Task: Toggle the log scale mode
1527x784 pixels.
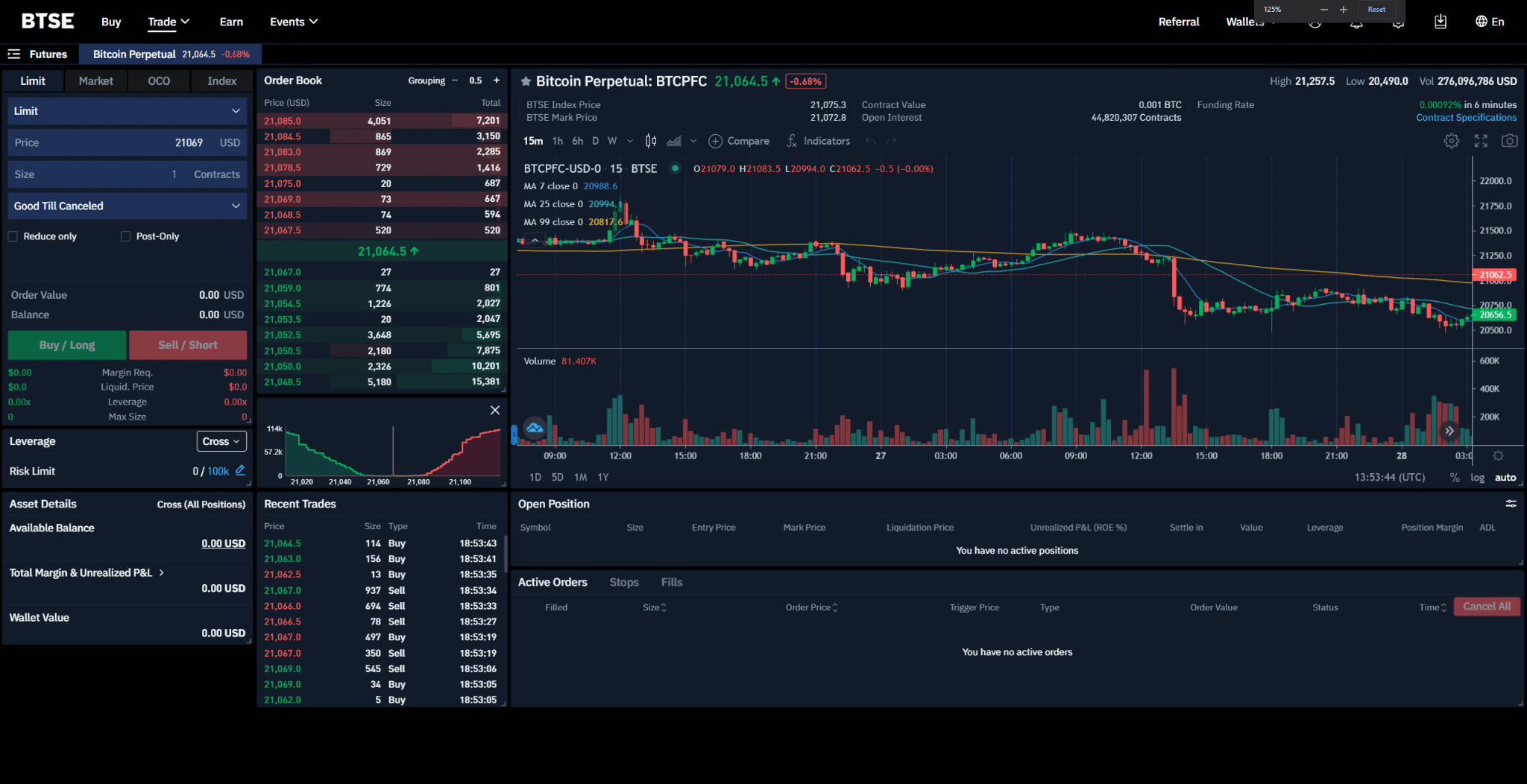Action: coord(1477,478)
